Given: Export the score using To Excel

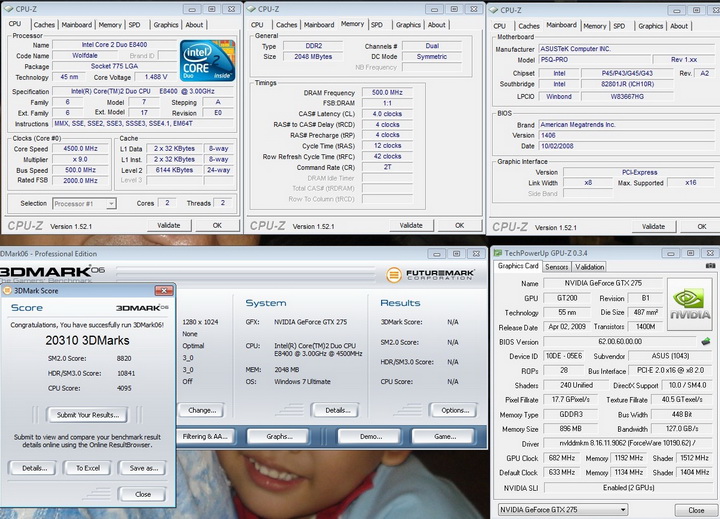Looking at the screenshot, I should 88,468.
